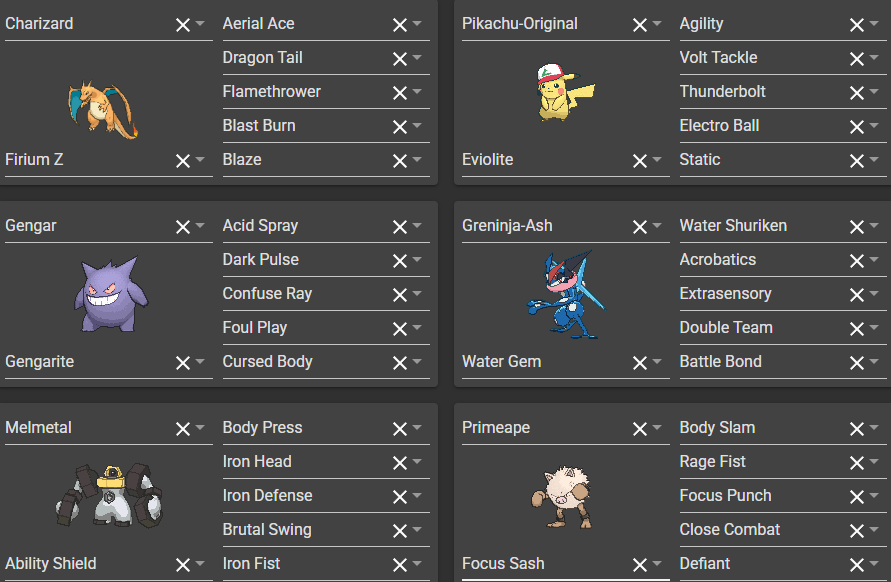The width and height of the screenshot is (891, 582).
Task: Edit the Pikachu-Original name field
Action: click(540, 24)
